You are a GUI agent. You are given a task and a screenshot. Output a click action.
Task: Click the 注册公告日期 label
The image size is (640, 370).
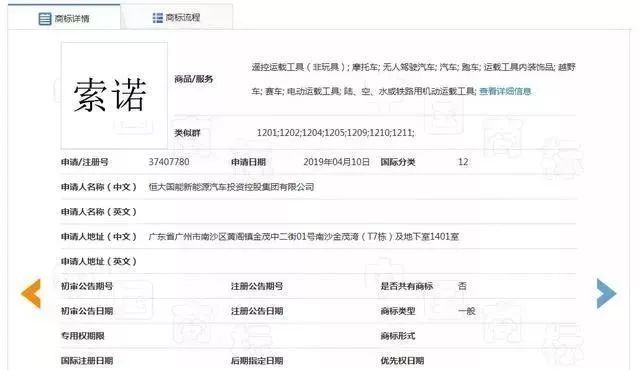coord(257,311)
